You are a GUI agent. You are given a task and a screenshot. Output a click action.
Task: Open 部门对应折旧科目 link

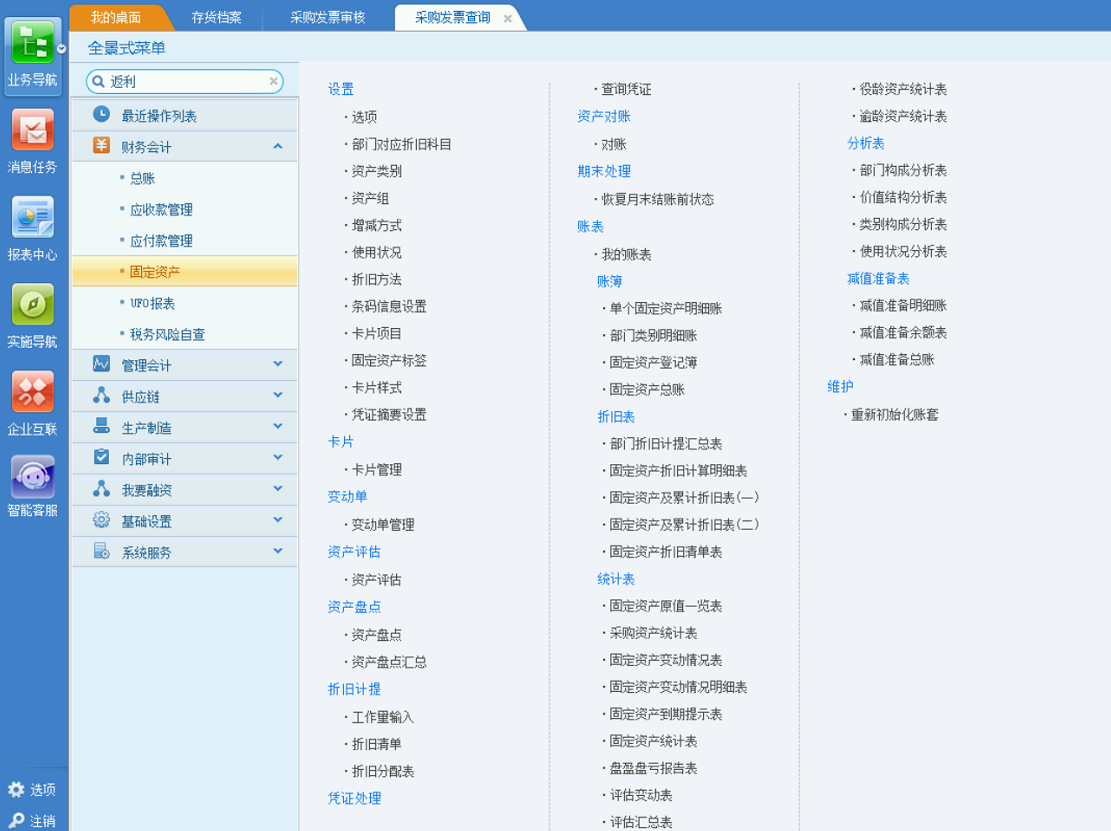pyautogui.click(x=401, y=145)
